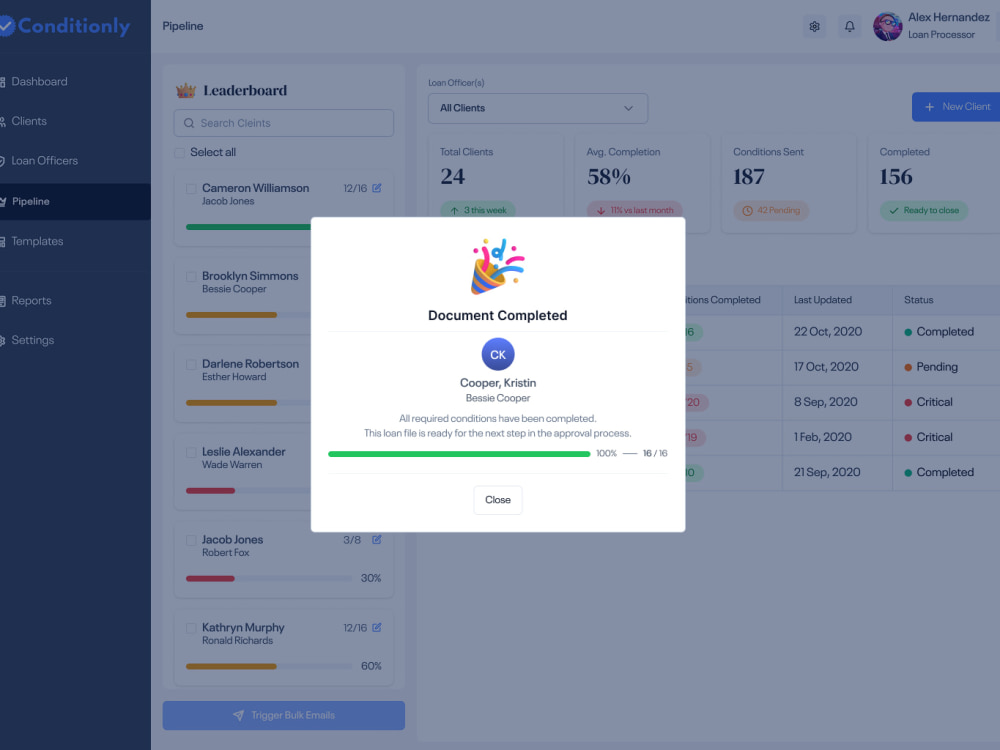
Task: Click the clock icon in 42 Pending badge
Action: tap(747, 210)
